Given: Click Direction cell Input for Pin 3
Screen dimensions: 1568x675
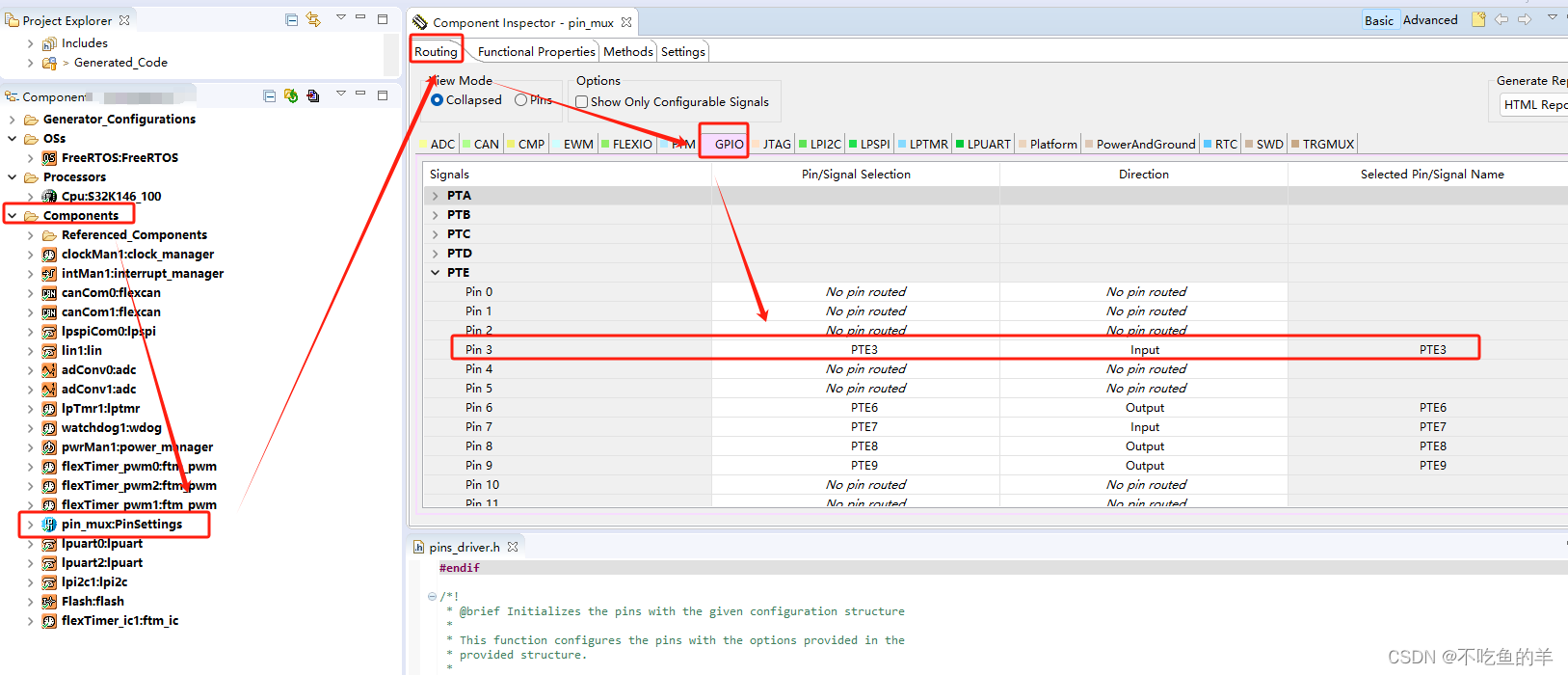Looking at the screenshot, I should click(x=1144, y=349).
